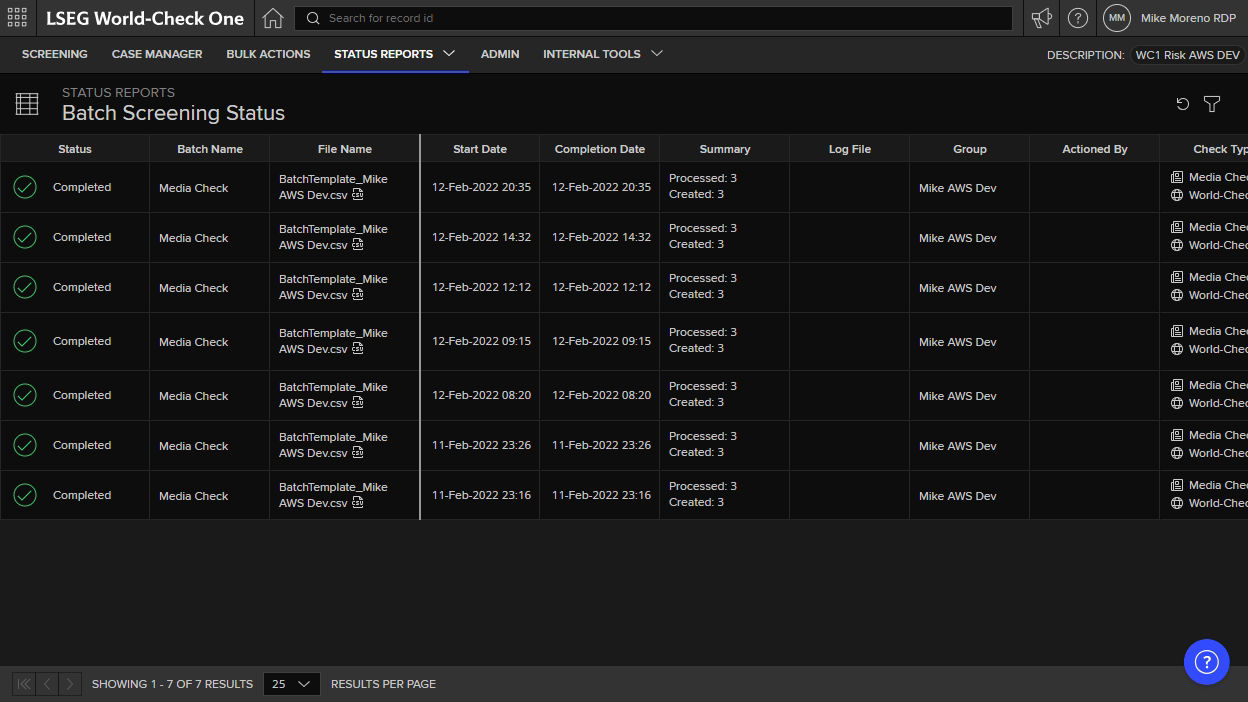Open announcements megaphone icon
1248x702 pixels.
point(1042,18)
